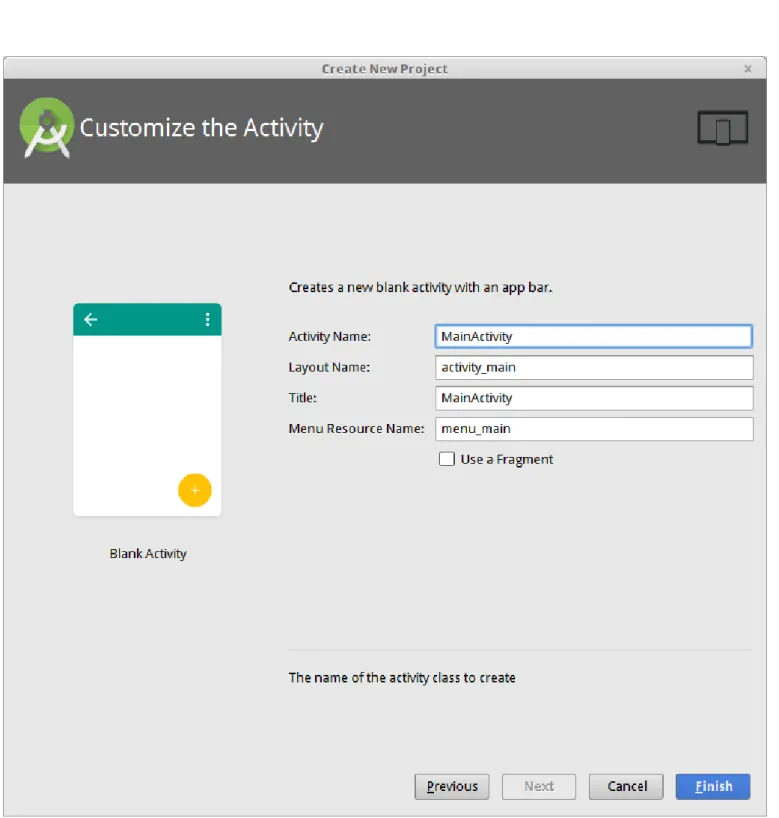Click the Use a Fragment label text
This screenshot has width=779, height=818.
[507, 460]
